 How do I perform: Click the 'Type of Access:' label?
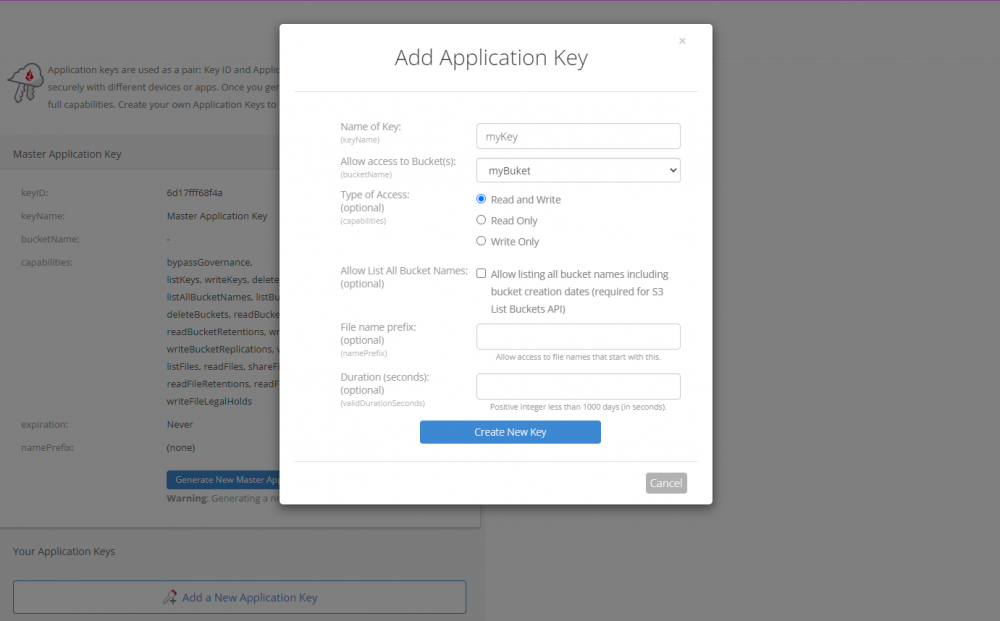375,194
